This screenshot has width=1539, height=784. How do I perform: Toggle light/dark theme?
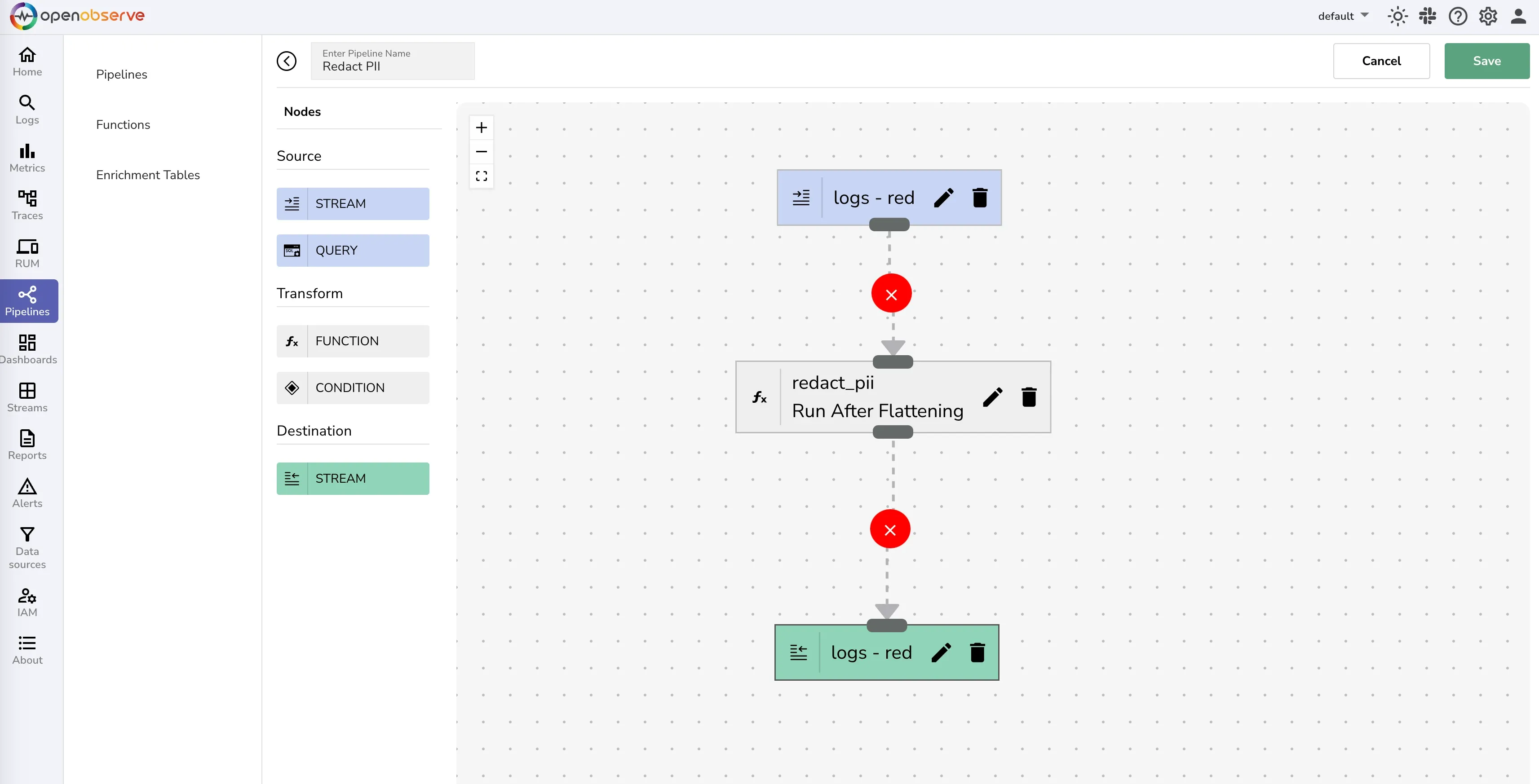[1397, 16]
